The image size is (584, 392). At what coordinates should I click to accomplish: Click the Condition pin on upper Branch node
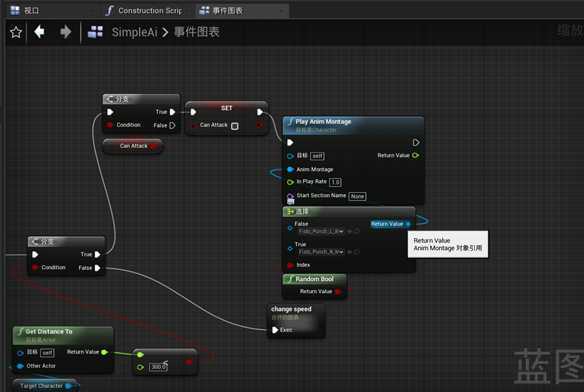109,125
